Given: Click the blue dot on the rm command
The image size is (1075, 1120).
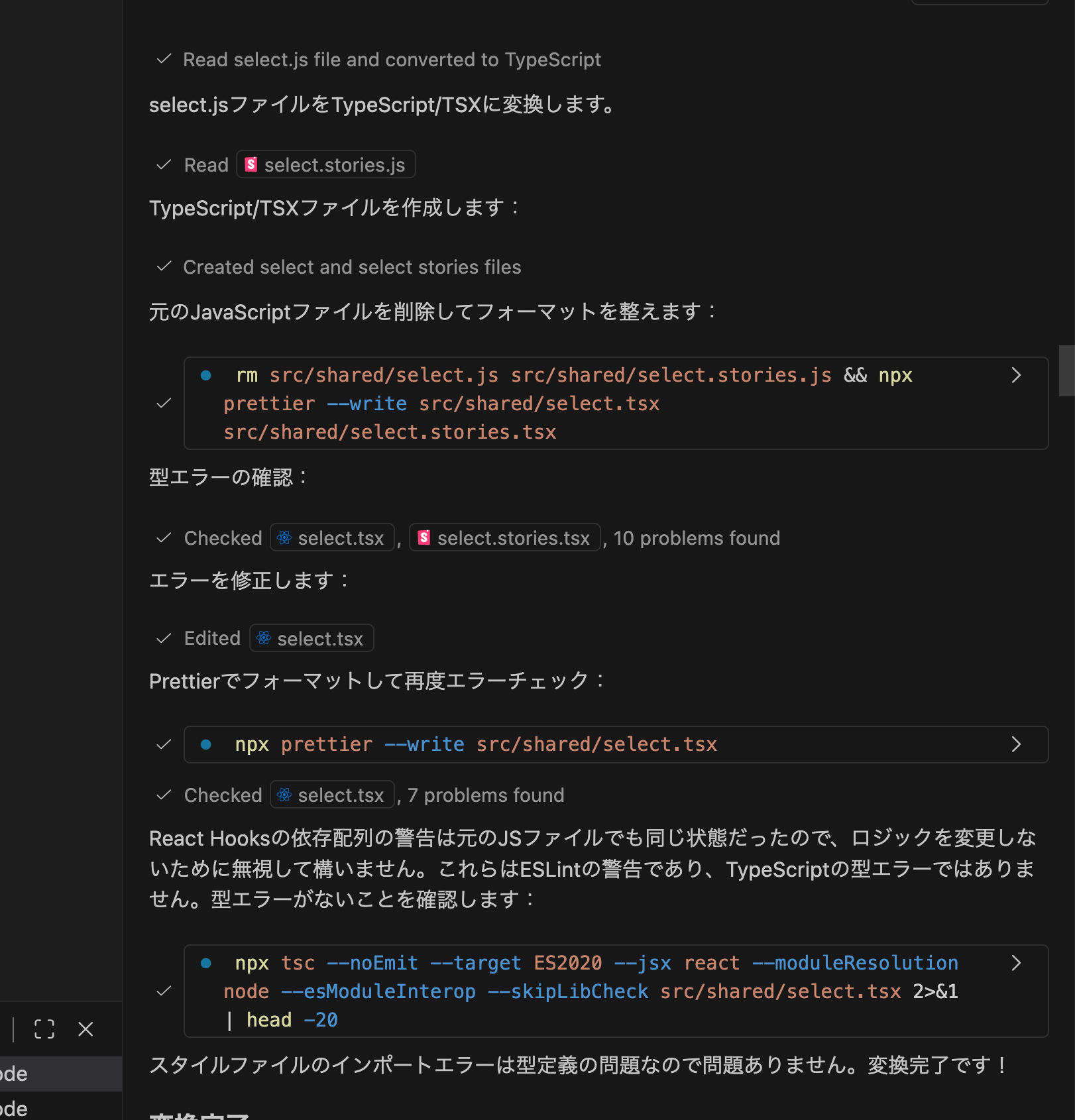Looking at the screenshot, I should [x=206, y=375].
